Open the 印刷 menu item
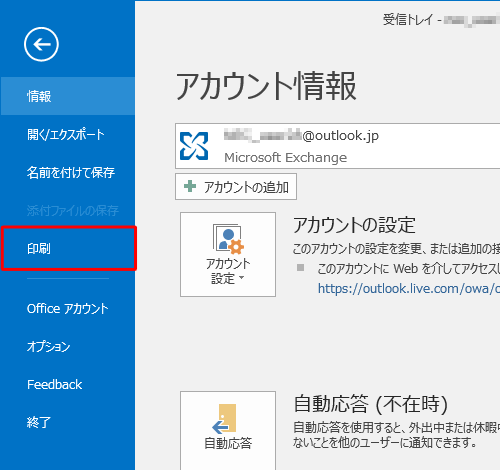The height and width of the screenshot is (470, 500). [x=69, y=248]
